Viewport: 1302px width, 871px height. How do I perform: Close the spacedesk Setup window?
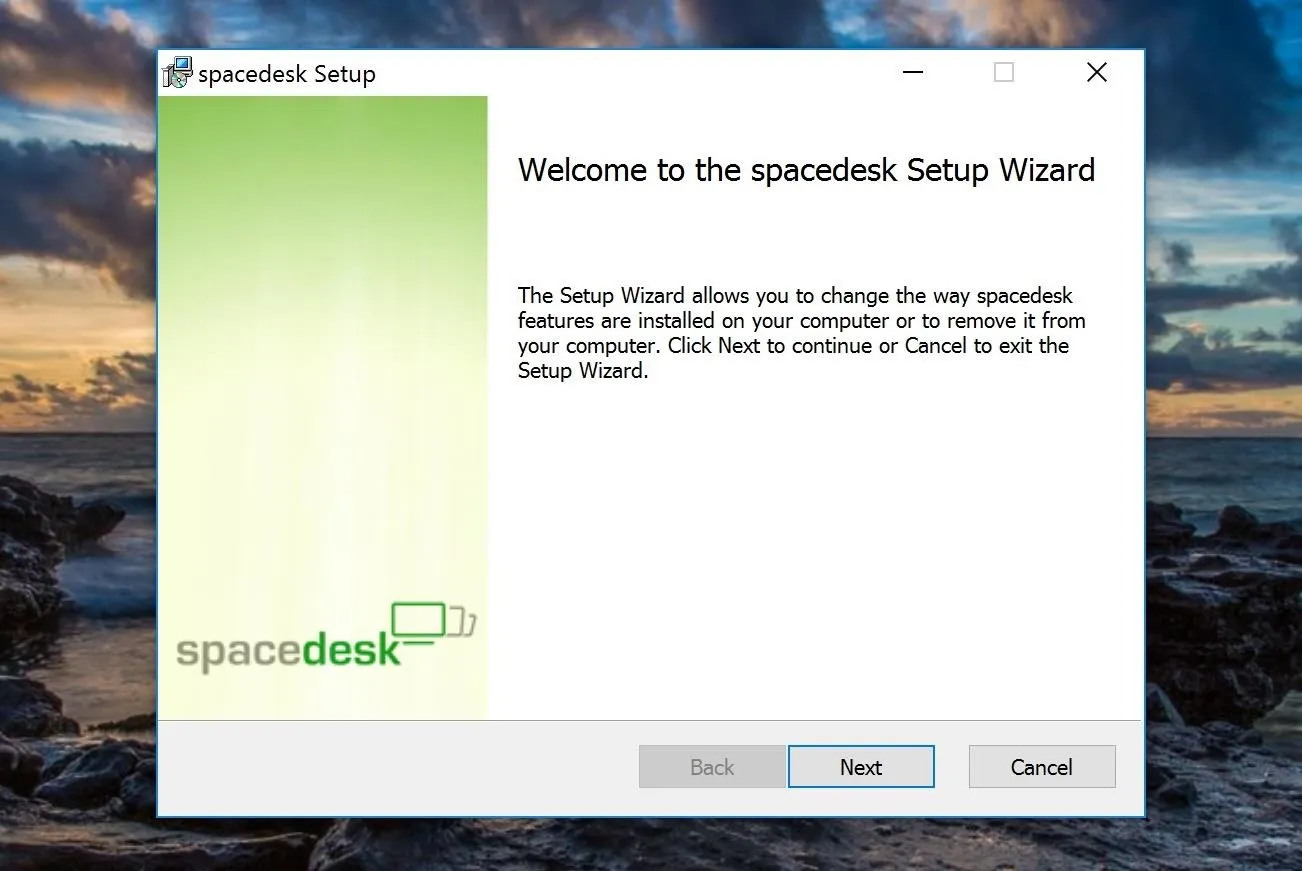[x=1097, y=73]
